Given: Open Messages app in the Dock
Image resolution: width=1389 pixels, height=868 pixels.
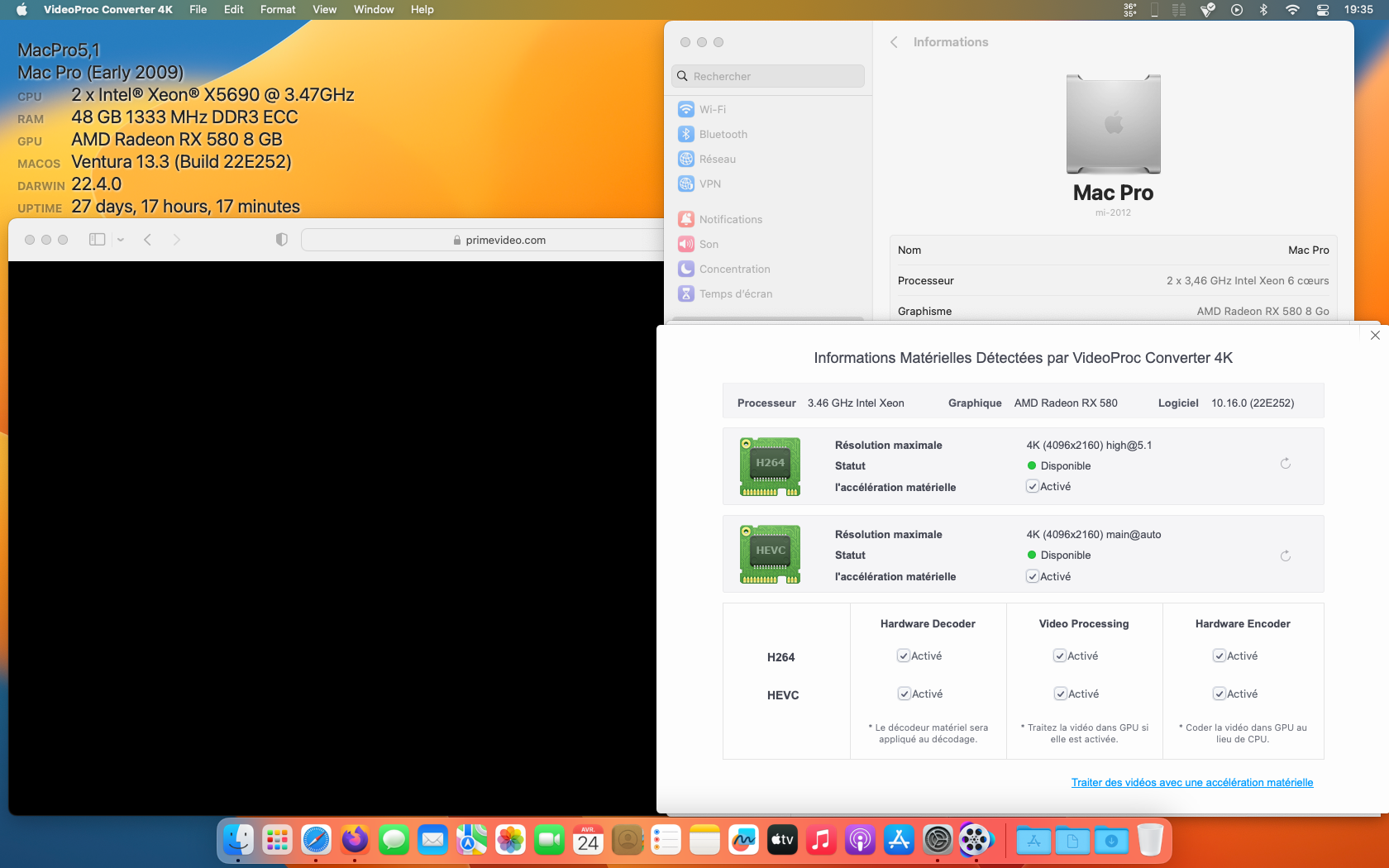Looking at the screenshot, I should coord(394,841).
